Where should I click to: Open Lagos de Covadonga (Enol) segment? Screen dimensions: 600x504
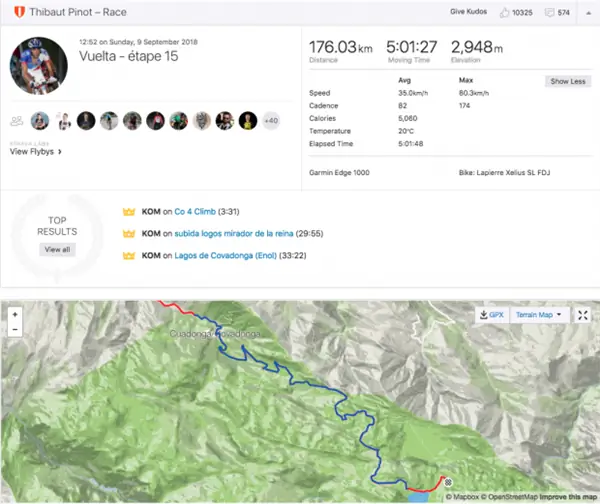coord(225,255)
